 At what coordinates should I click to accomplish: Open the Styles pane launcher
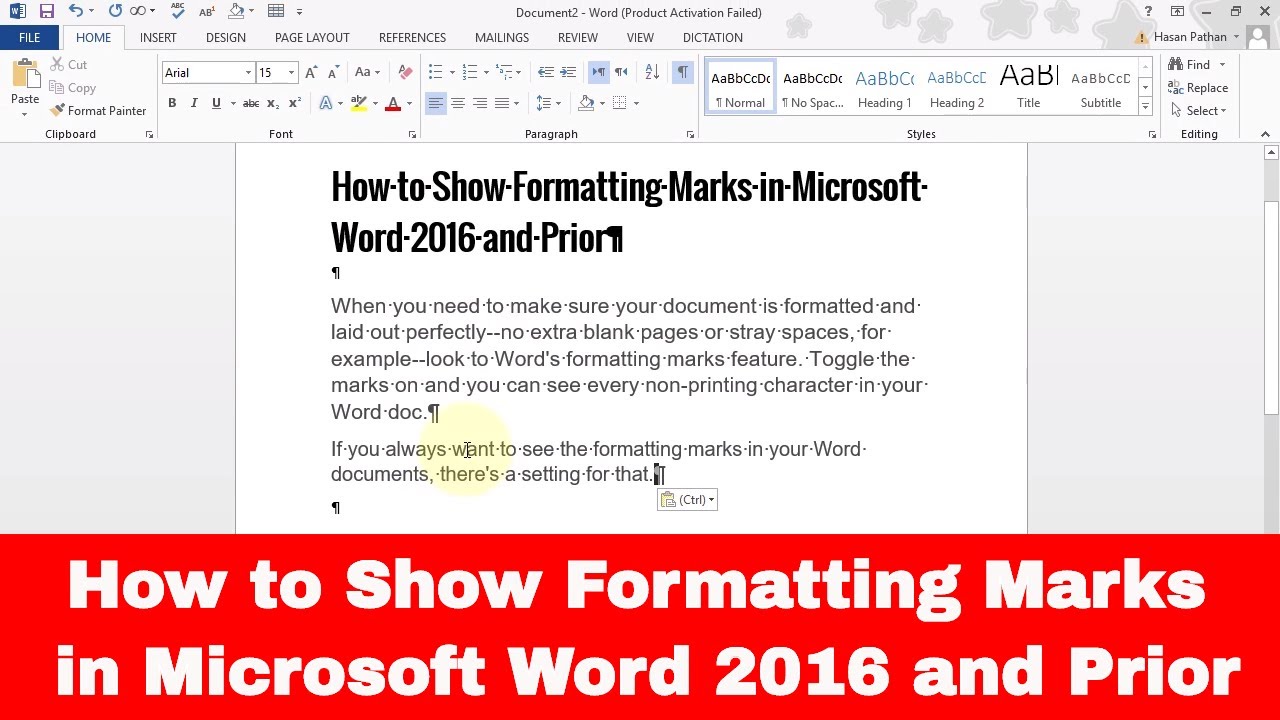tap(1152, 134)
